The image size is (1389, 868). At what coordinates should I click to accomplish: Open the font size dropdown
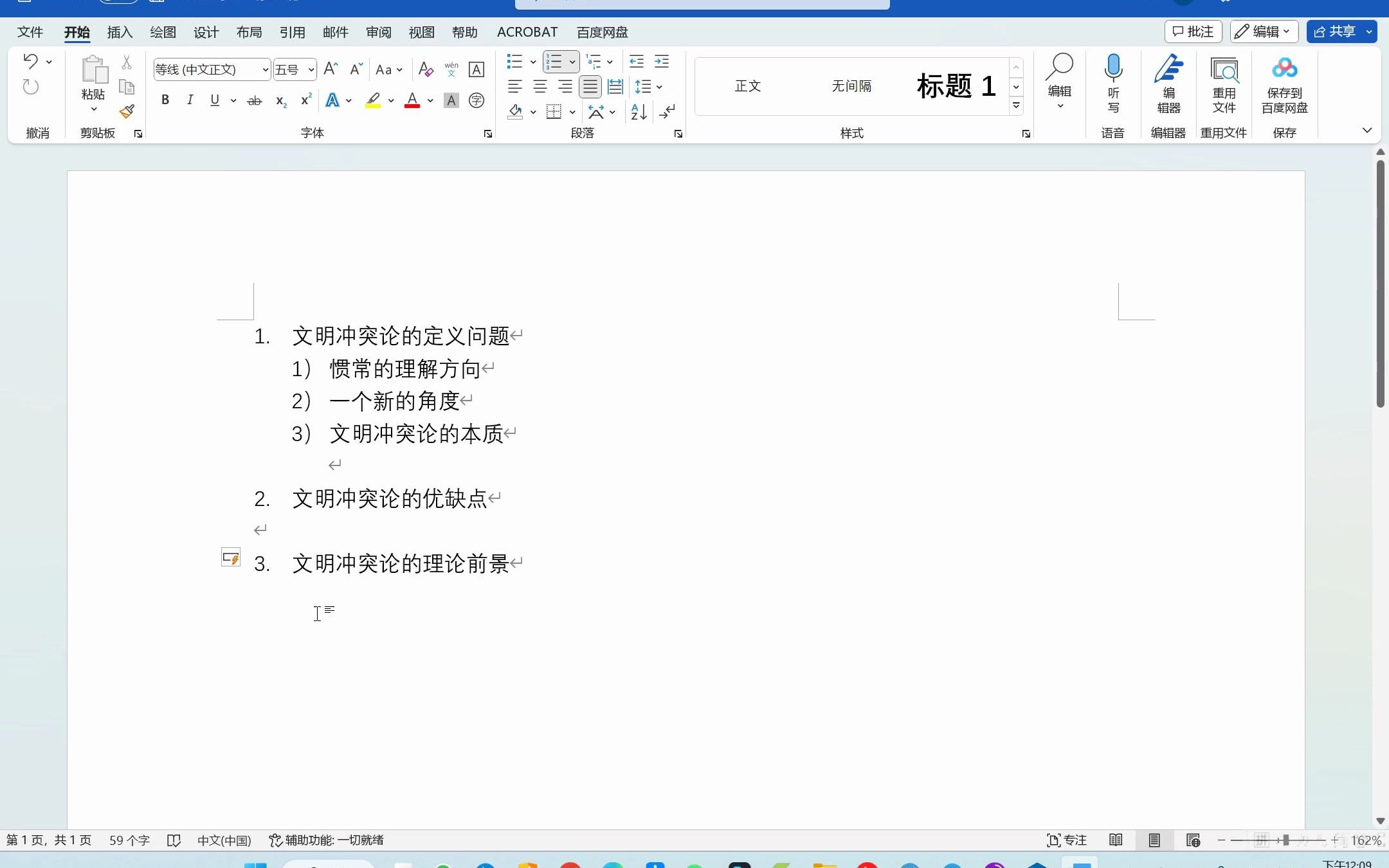pos(311,69)
